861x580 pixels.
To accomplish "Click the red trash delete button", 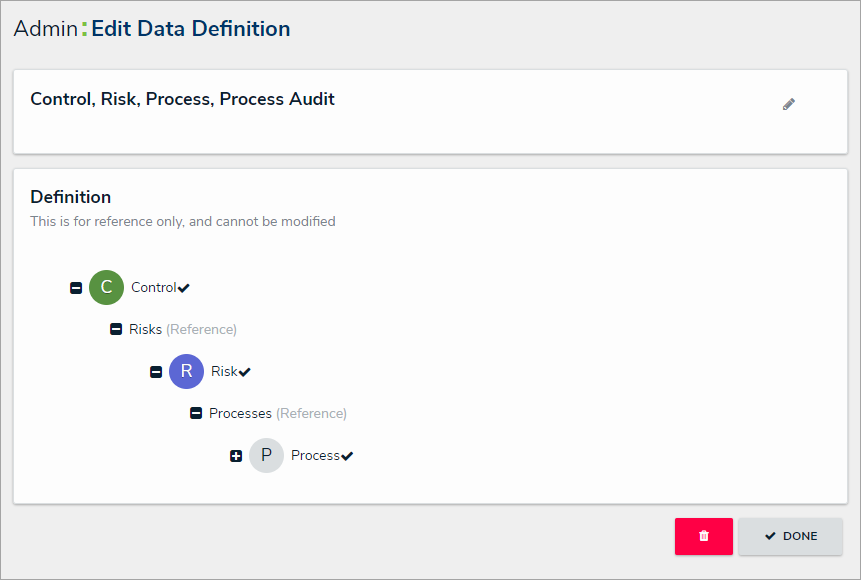I will coord(703,536).
